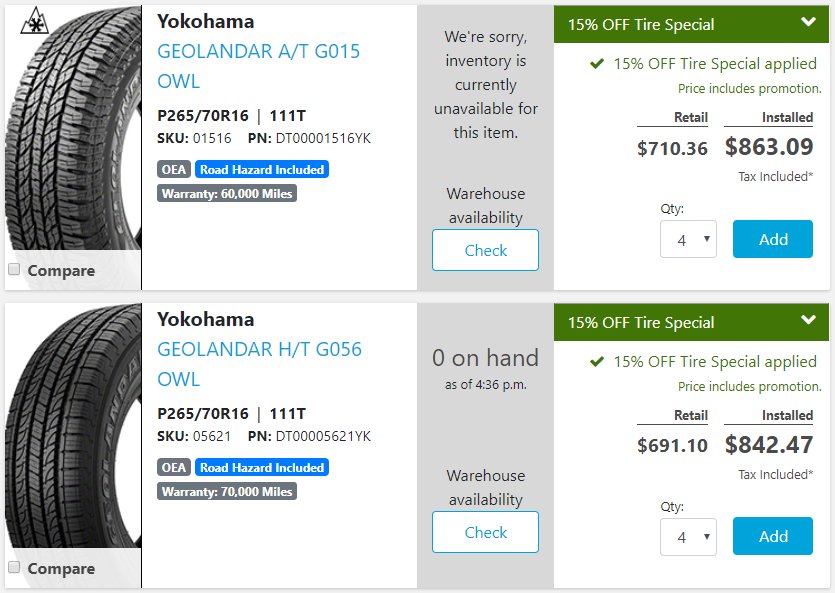The width and height of the screenshot is (835, 593).
Task: Open Qty dropdown for Geolandar A/T tire
Action: (x=688, y=239)
